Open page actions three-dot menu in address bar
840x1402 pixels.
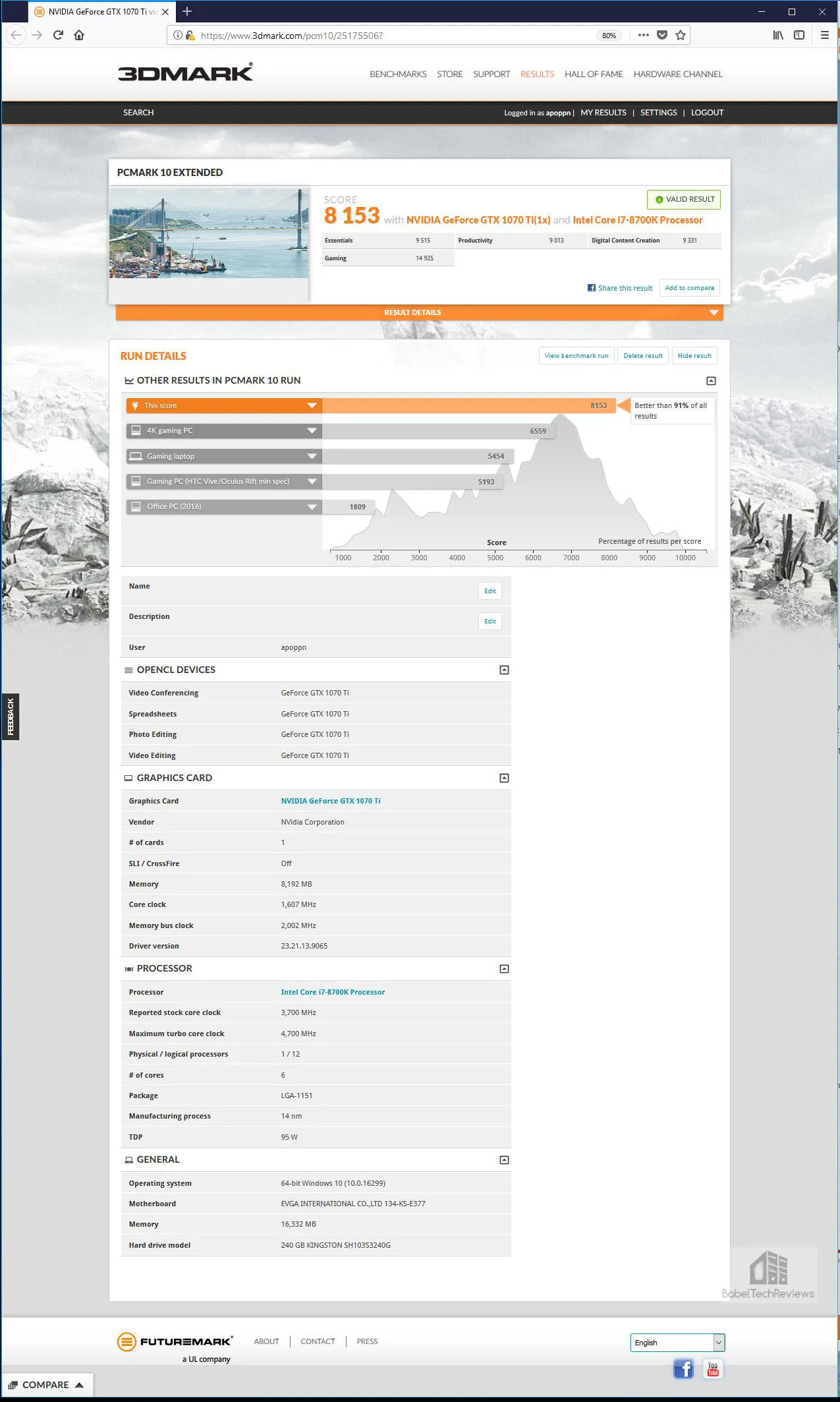click(644, 35)
